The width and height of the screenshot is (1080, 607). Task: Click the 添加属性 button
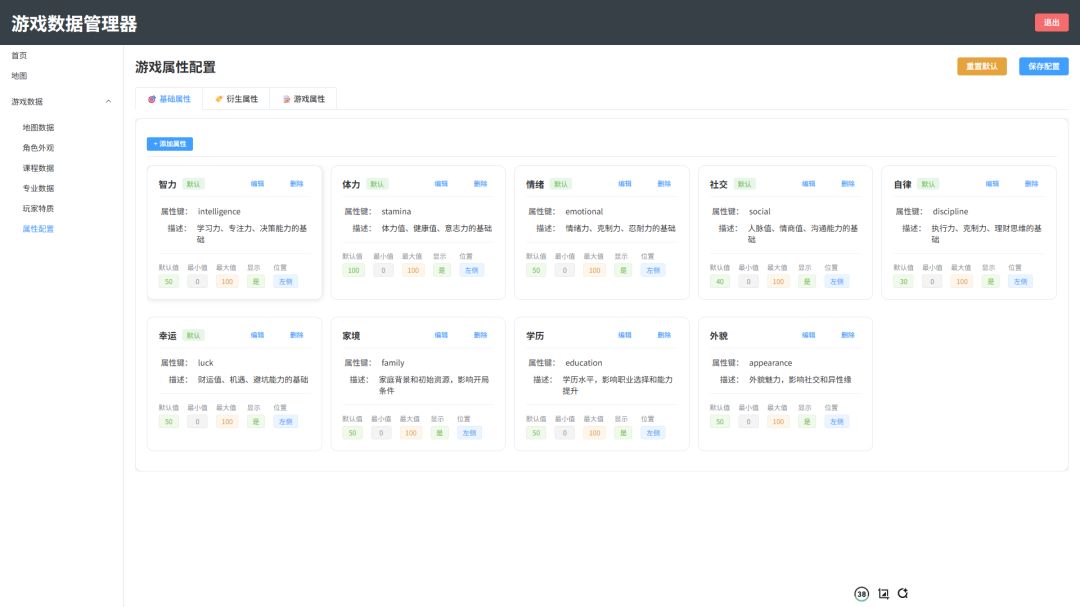(169, 144)
